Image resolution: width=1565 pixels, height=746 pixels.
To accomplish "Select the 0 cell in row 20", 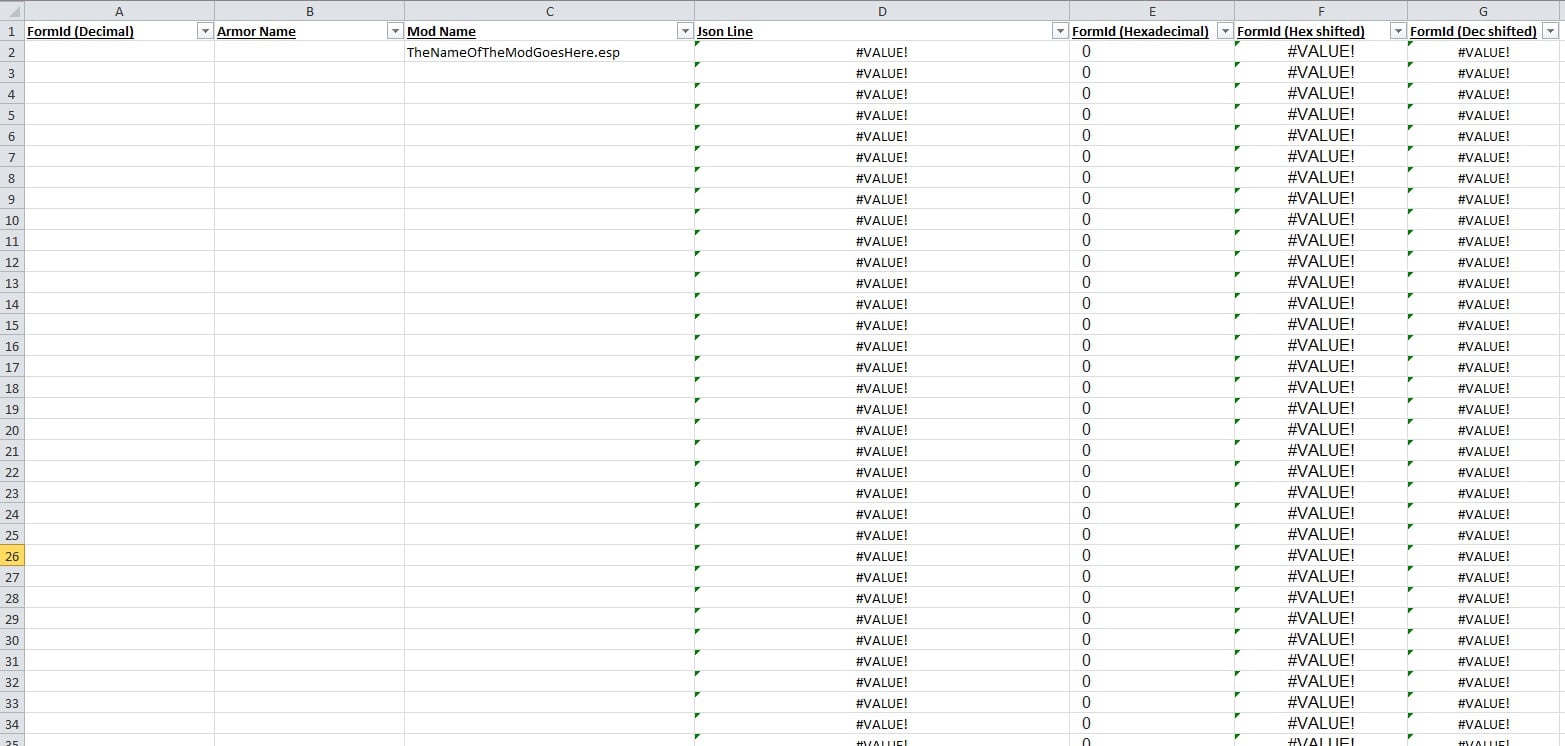I will click(1152, 430).
